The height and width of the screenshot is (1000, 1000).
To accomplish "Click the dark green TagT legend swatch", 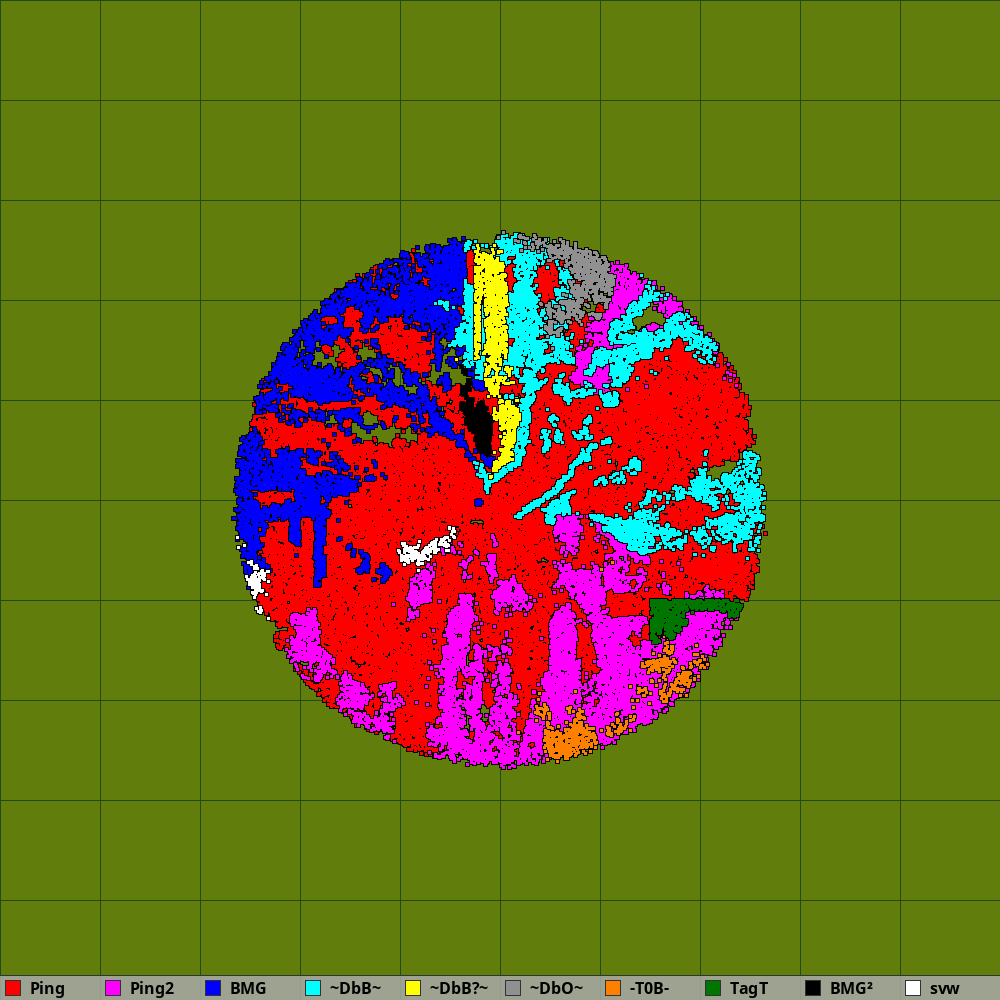I will click(713, 988).
